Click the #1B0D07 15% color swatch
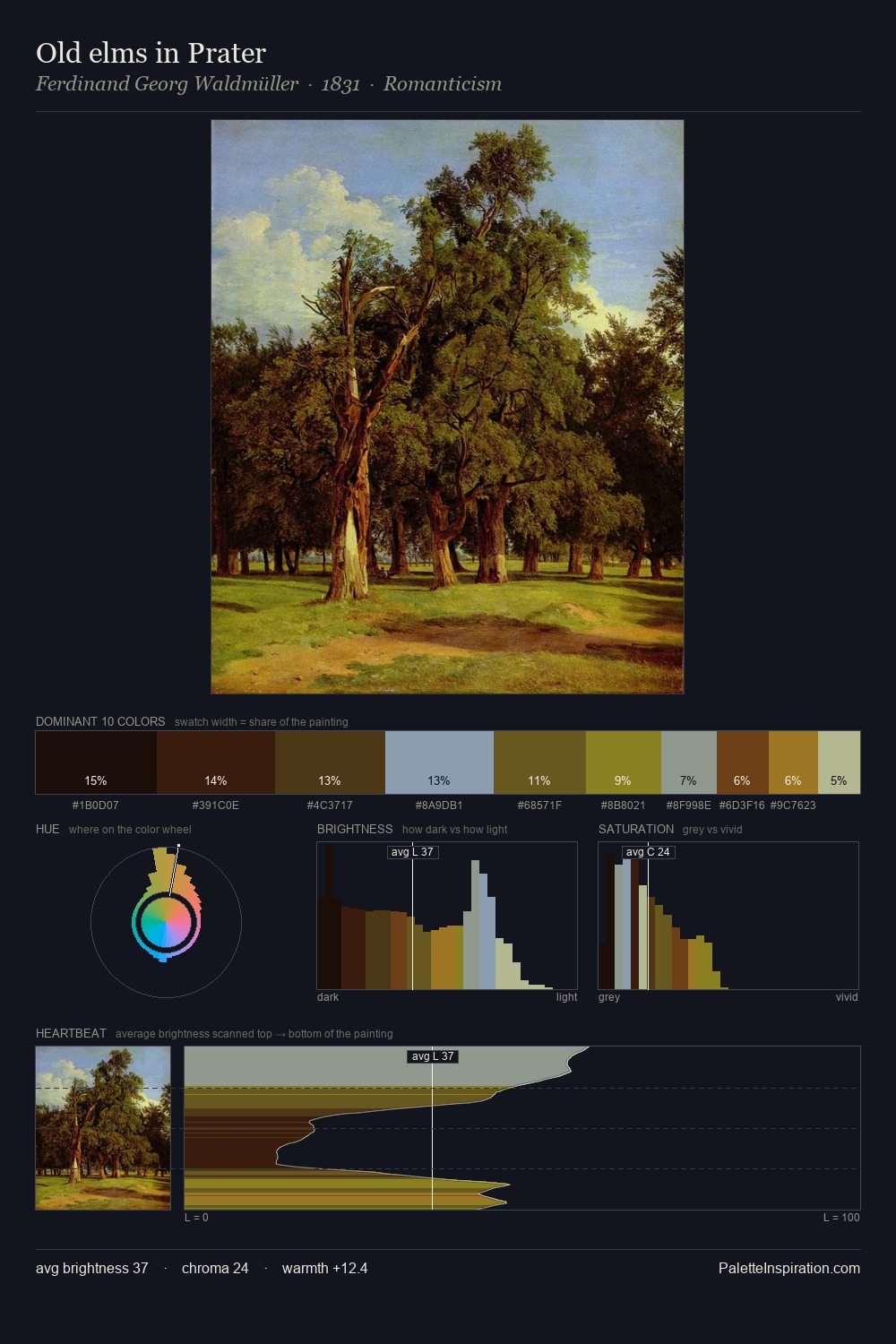The image size is (896, 1344). (96, 762)
